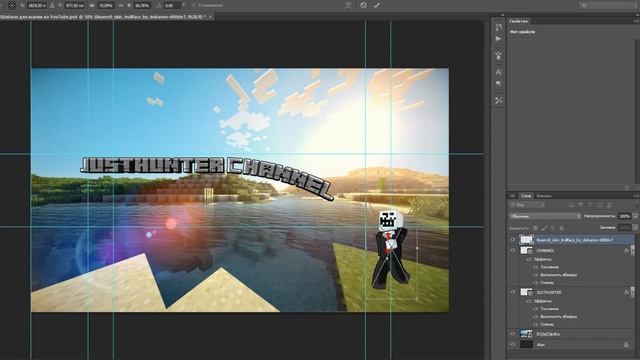
Task: Open the History panel icon in collapsed dock
Action: pos(498,27)
